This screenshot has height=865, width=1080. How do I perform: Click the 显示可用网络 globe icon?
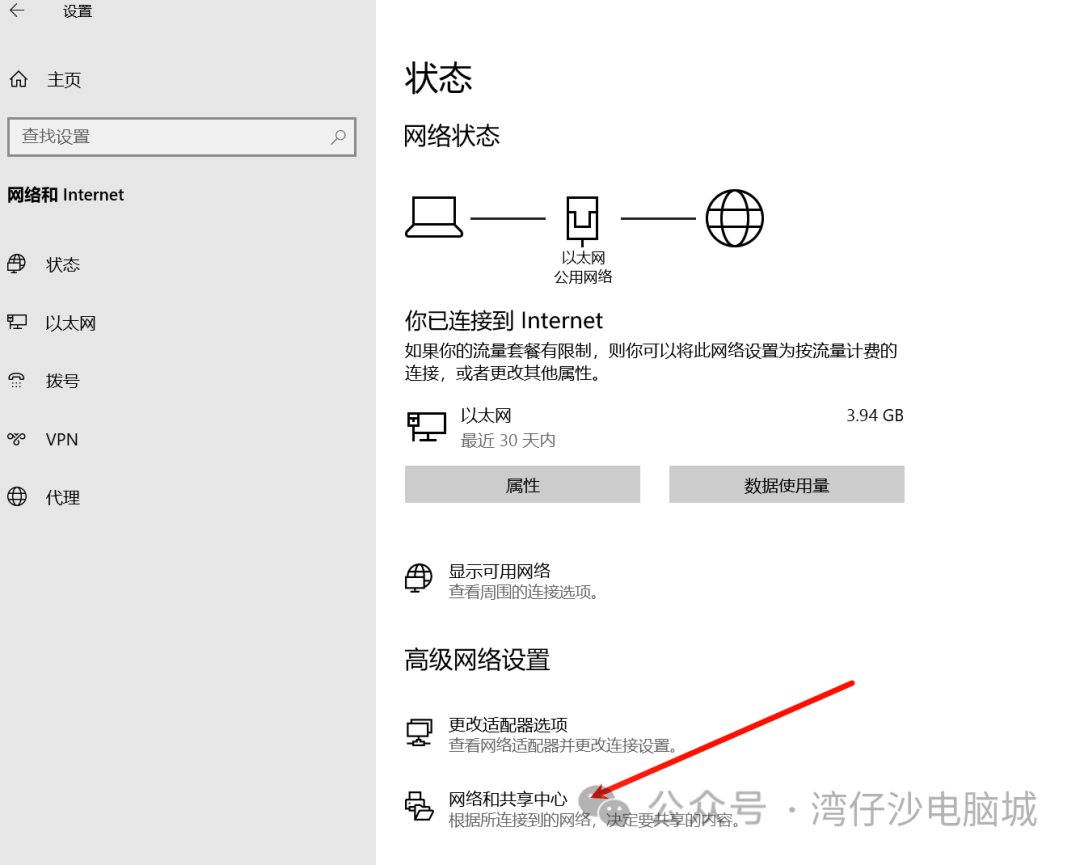(419, 578)
